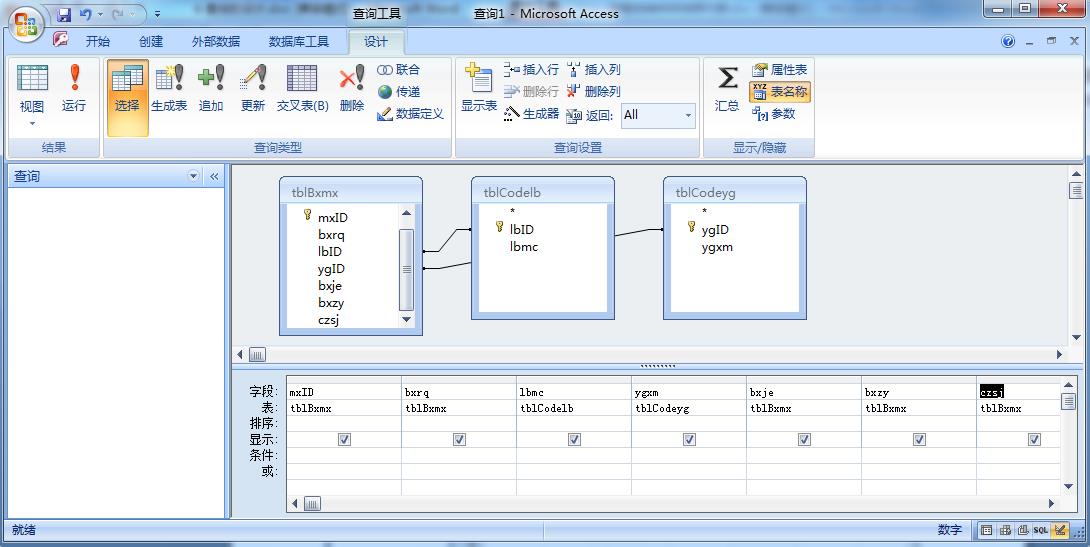Select the ygxm field in tblCodeyg
This screenshot has height=547, width=1090.
pyautogui.click(x=717, y=247)
